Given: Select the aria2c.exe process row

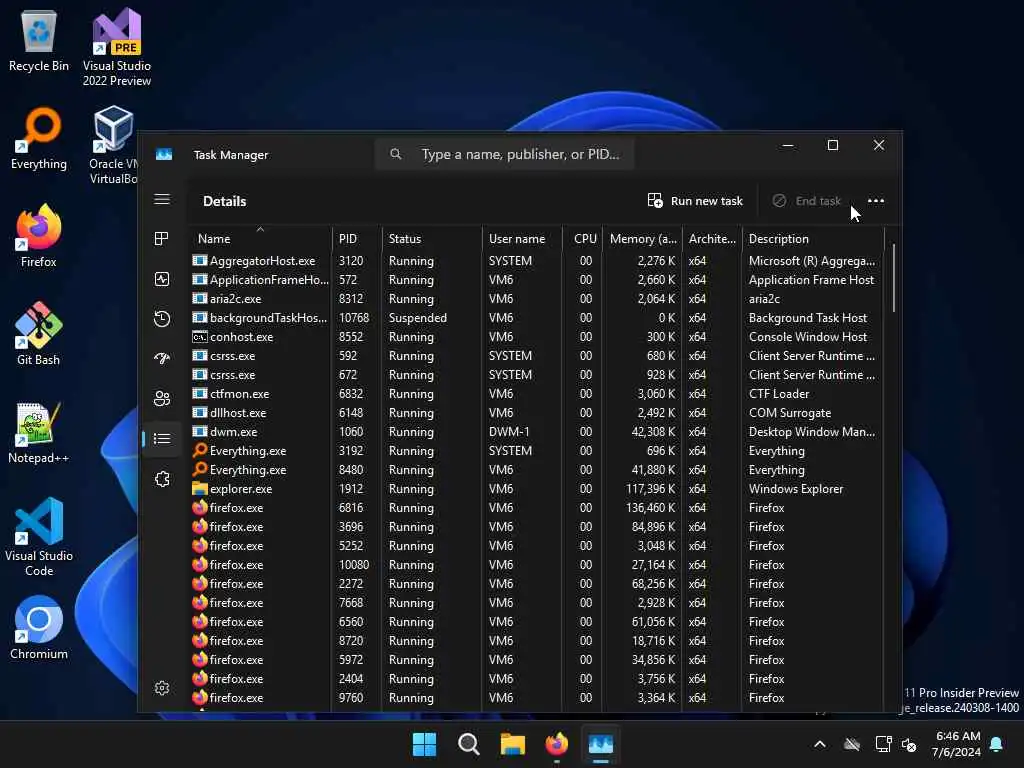Looking at the screenshot, I should pos(537,298).
